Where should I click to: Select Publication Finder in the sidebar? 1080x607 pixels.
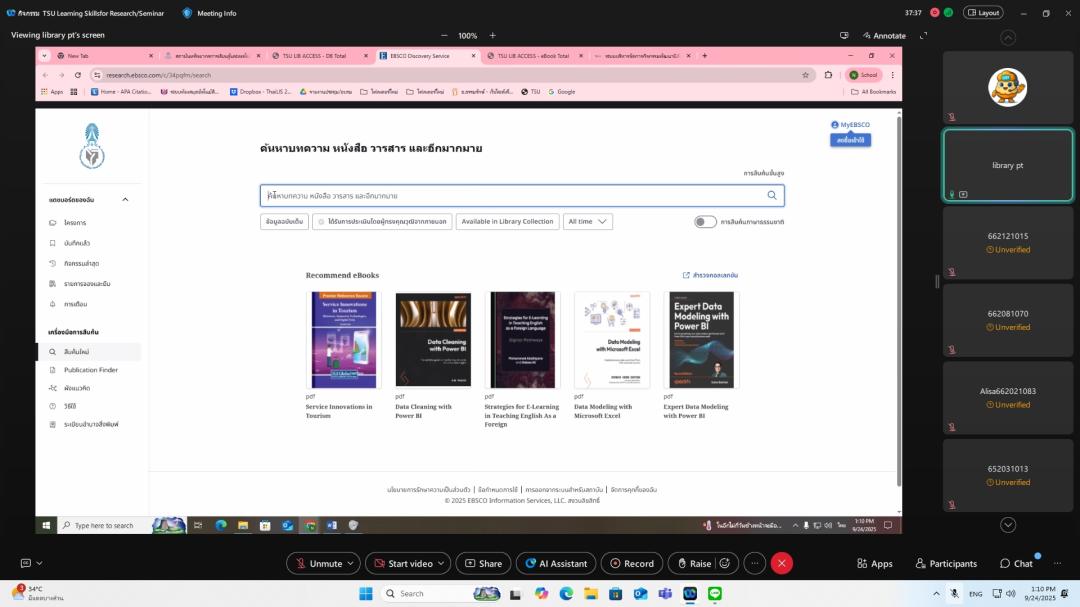(90, 370)
